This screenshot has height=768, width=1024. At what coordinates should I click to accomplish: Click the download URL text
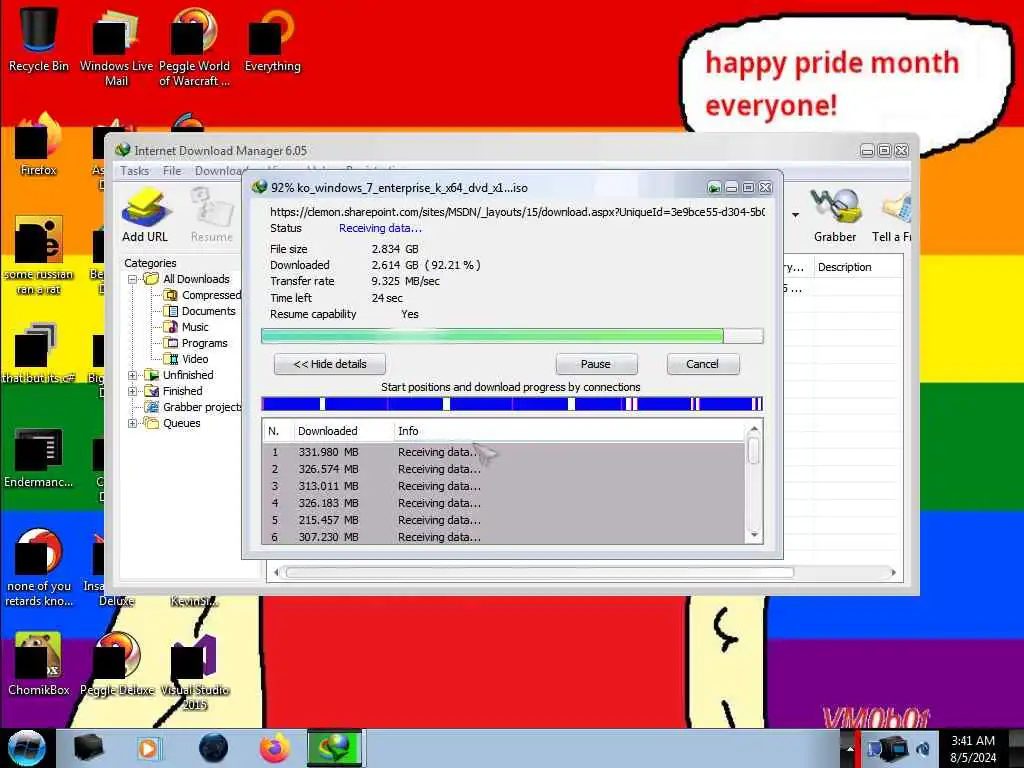[x=517, y=212]
